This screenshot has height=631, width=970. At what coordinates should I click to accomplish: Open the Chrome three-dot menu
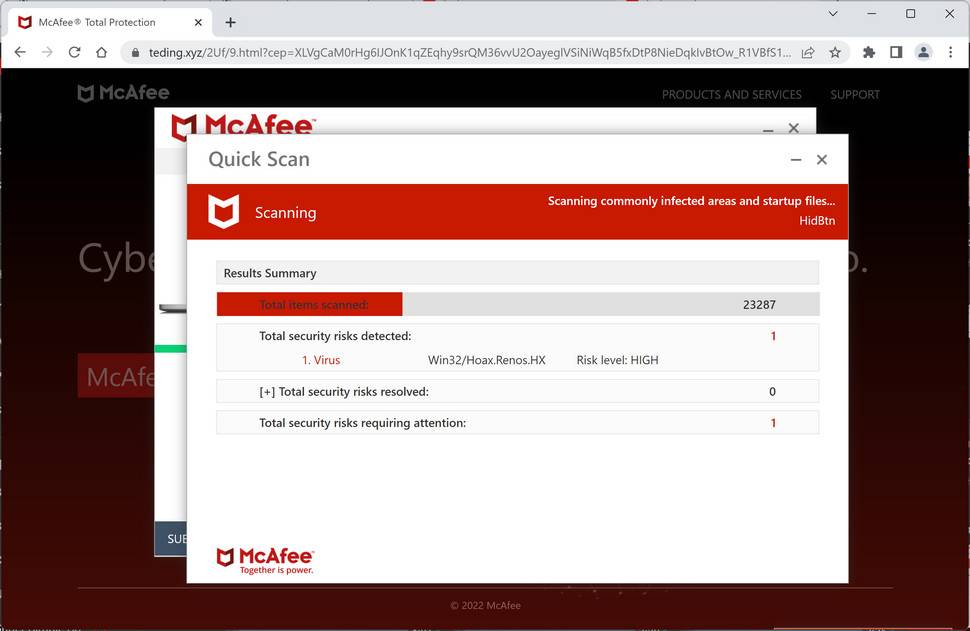950,52
